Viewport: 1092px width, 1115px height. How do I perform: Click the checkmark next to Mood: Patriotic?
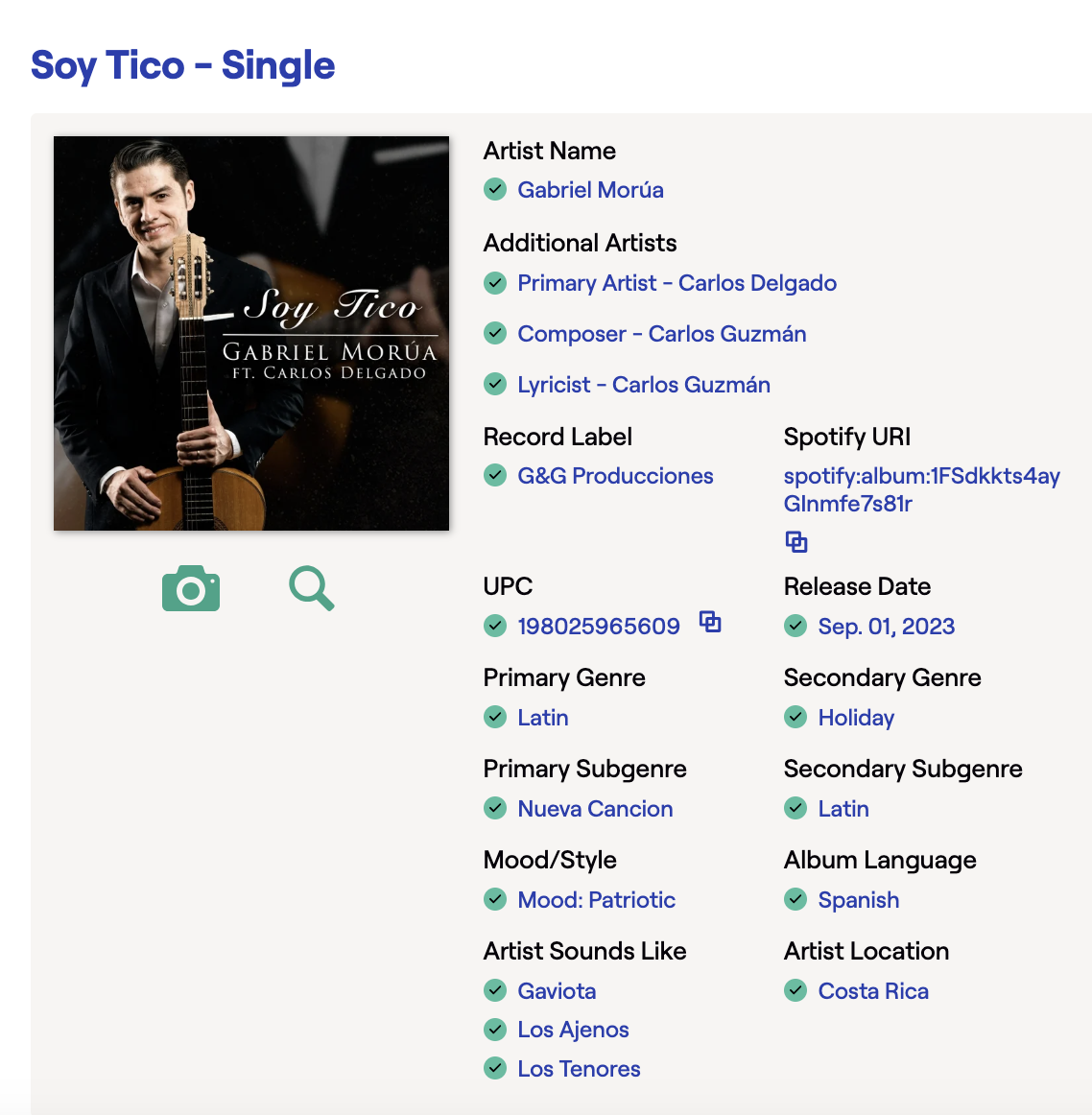click(495, 899)
